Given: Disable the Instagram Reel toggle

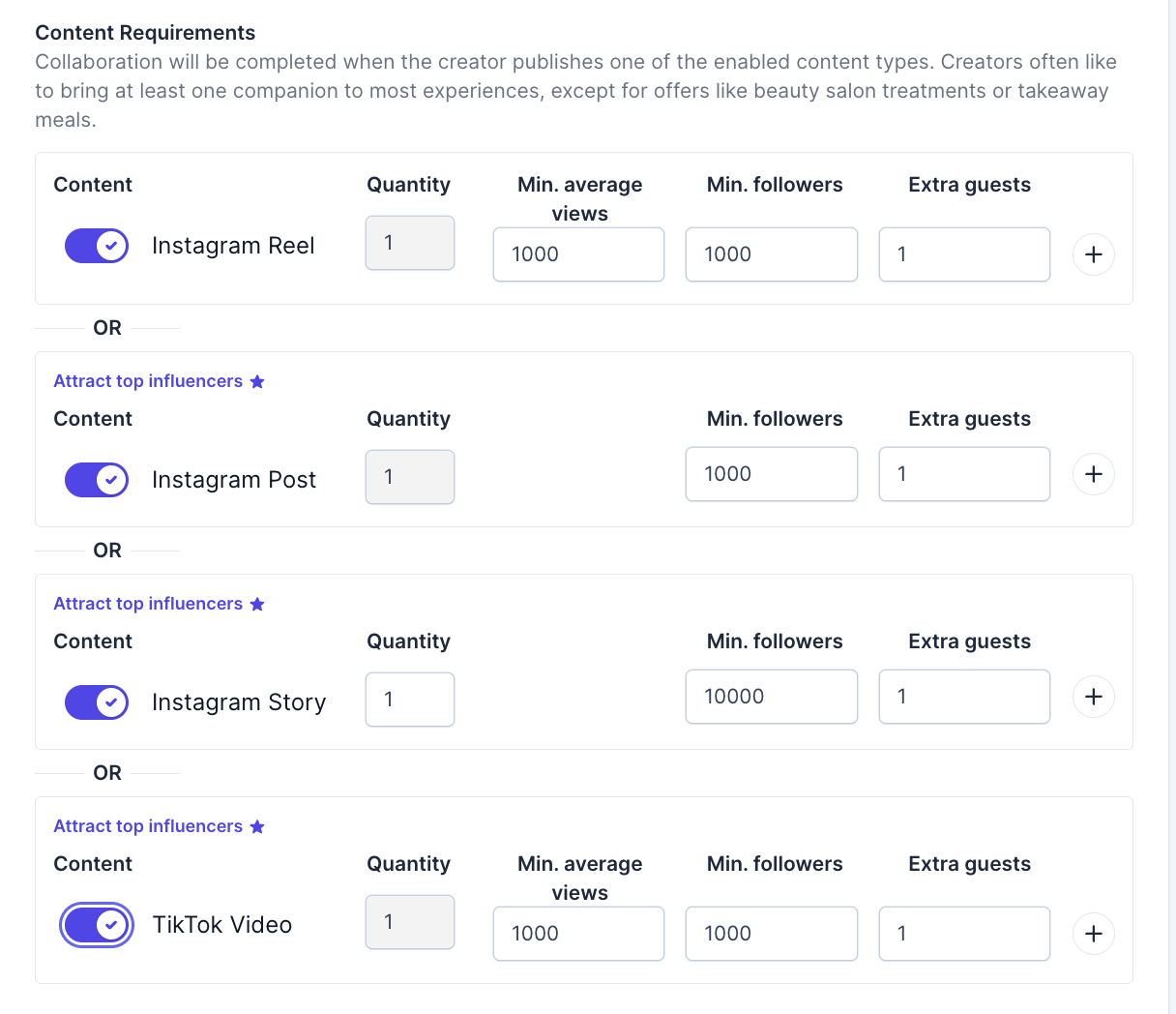Looking at the screenshot, I should [97, 246].
